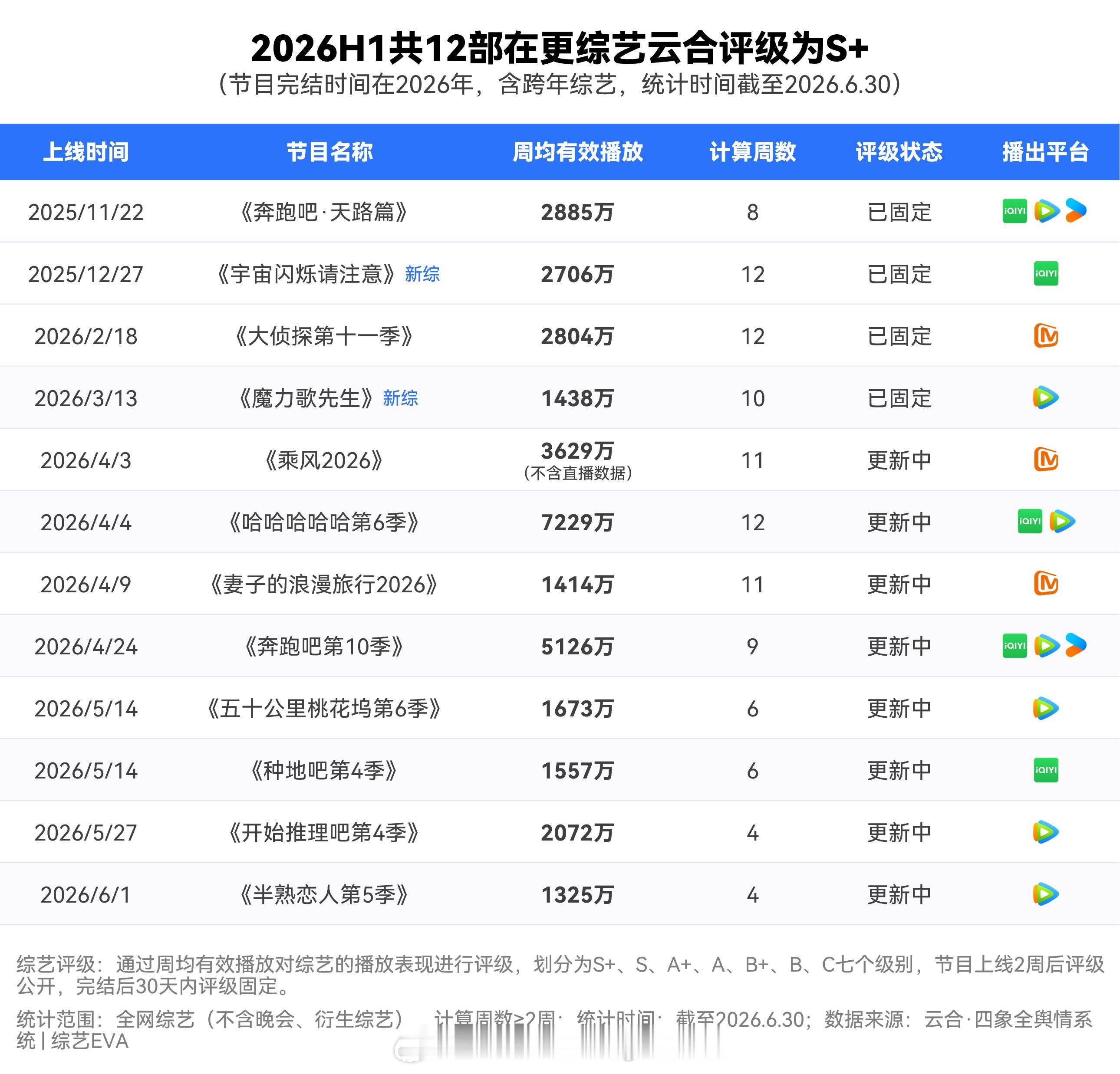Click the date 2025/12/27
Viewport: 1120px width, 1074px height.
pos(86,275)
